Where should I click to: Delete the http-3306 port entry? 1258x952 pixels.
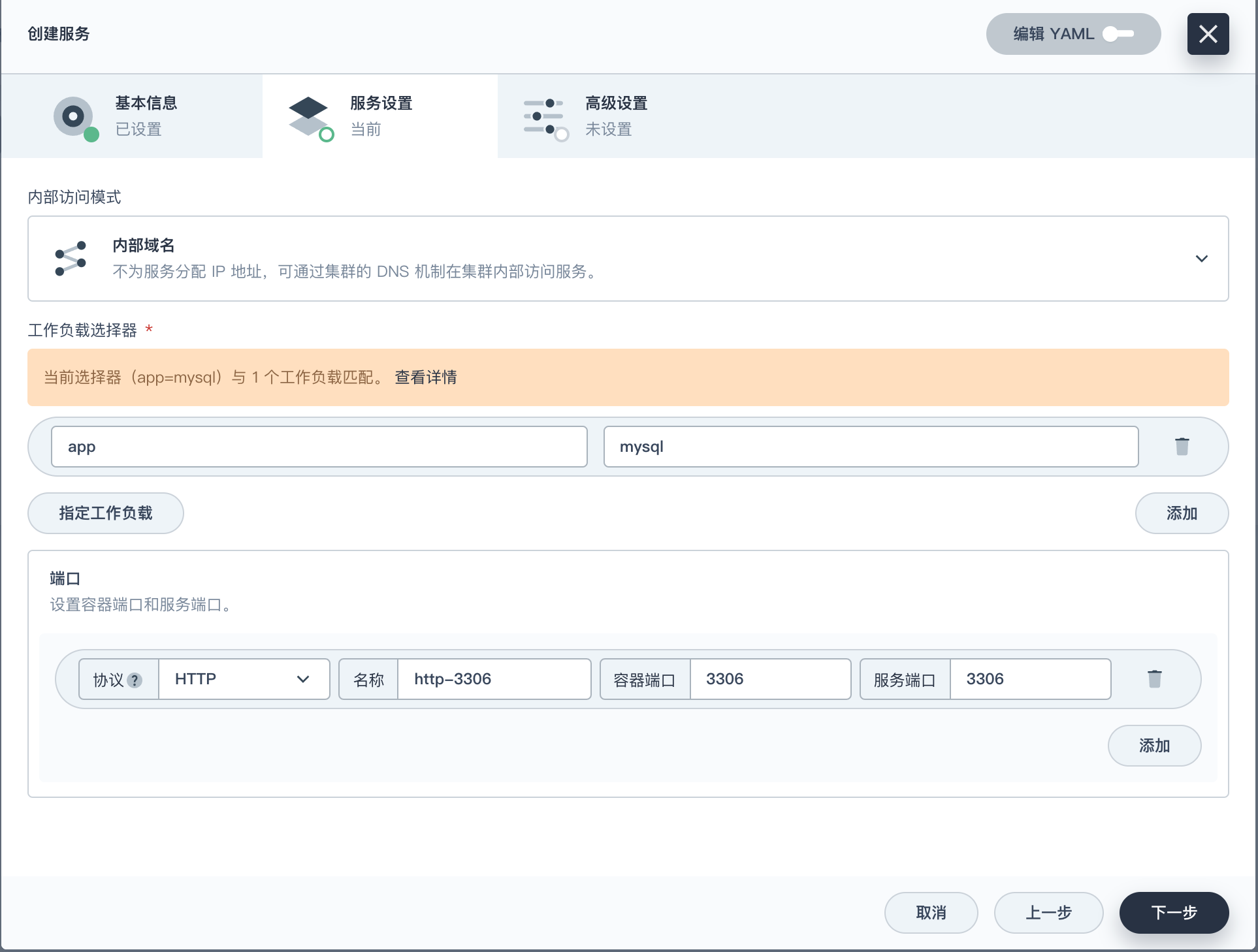tap(1154, 679)
